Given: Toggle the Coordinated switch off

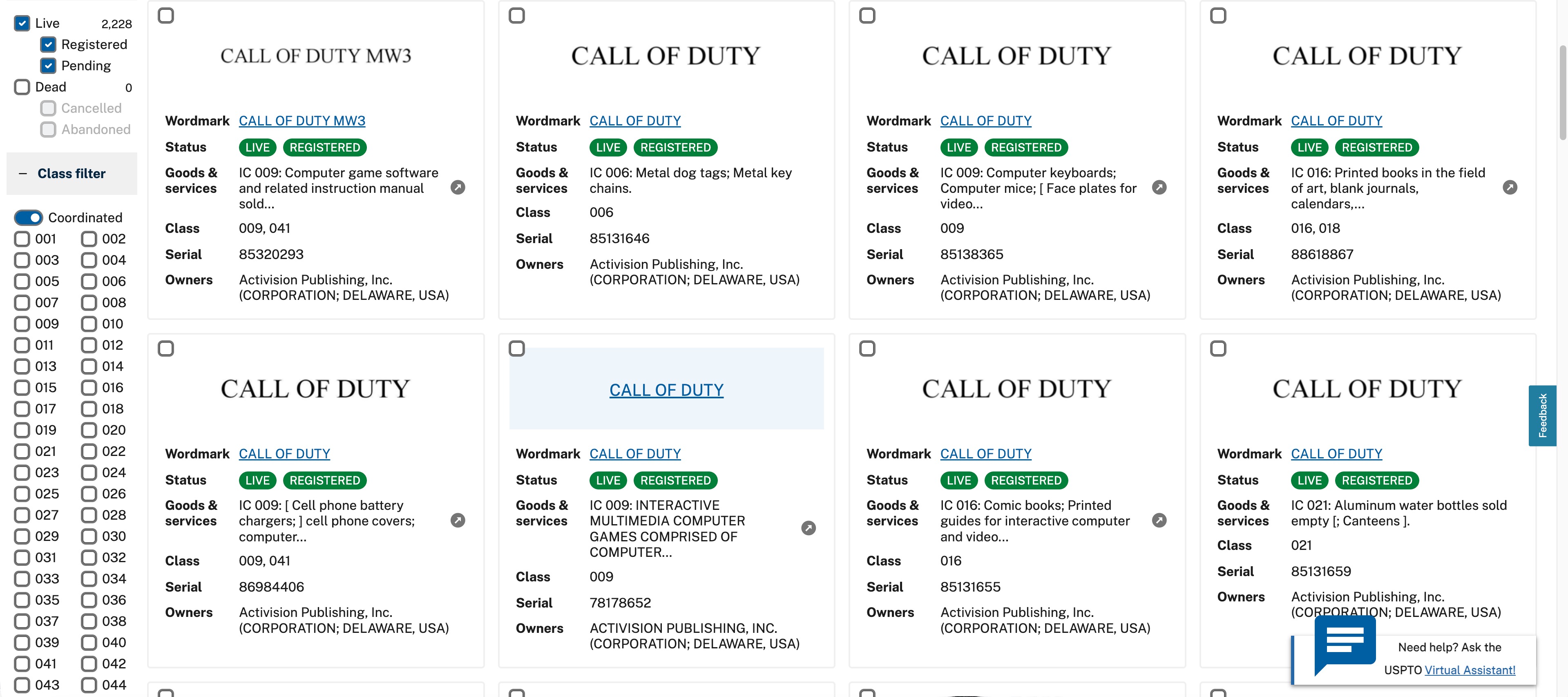Looking at the screenshot, I should (x=28, y=217).
